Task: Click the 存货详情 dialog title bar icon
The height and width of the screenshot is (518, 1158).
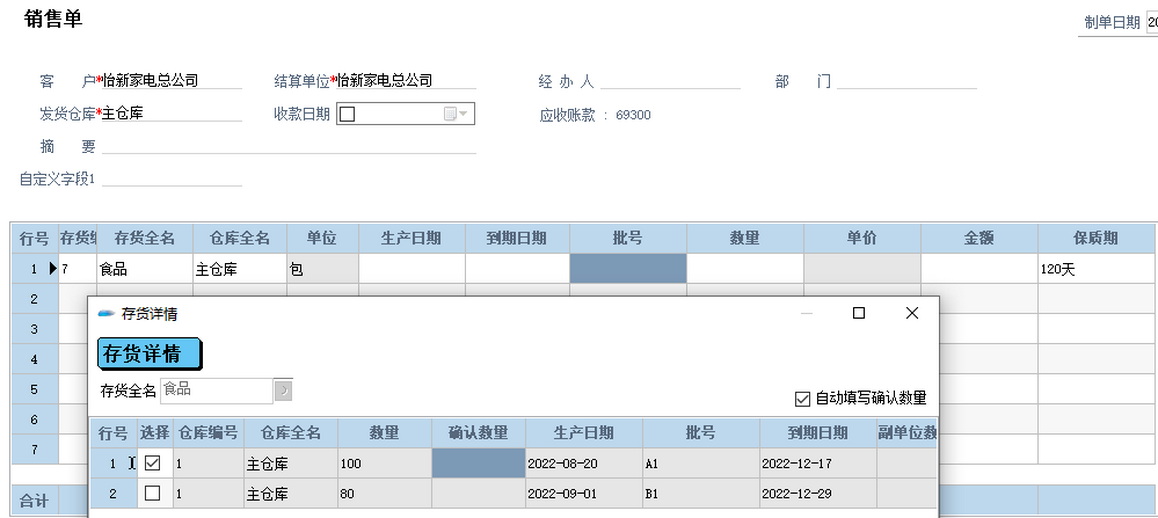Action: (106, 314)
